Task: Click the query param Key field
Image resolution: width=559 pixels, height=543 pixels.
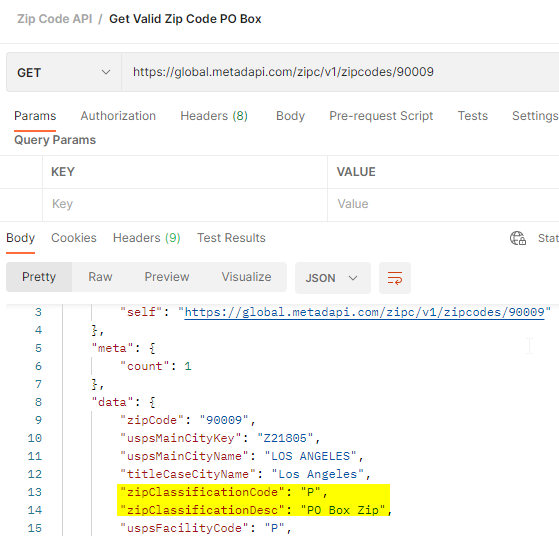Action: pyautogui.click(x=185, y=204)
